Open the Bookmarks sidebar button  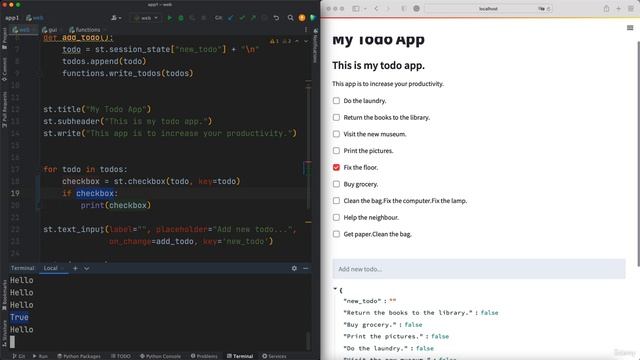tap(4, 295)
